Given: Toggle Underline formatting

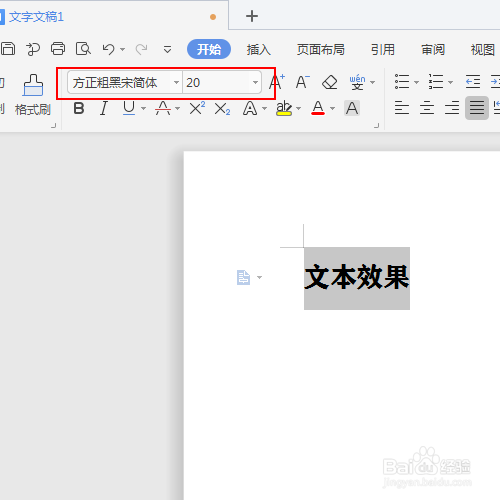Looking at the screenshot, I should pos(129,108).
